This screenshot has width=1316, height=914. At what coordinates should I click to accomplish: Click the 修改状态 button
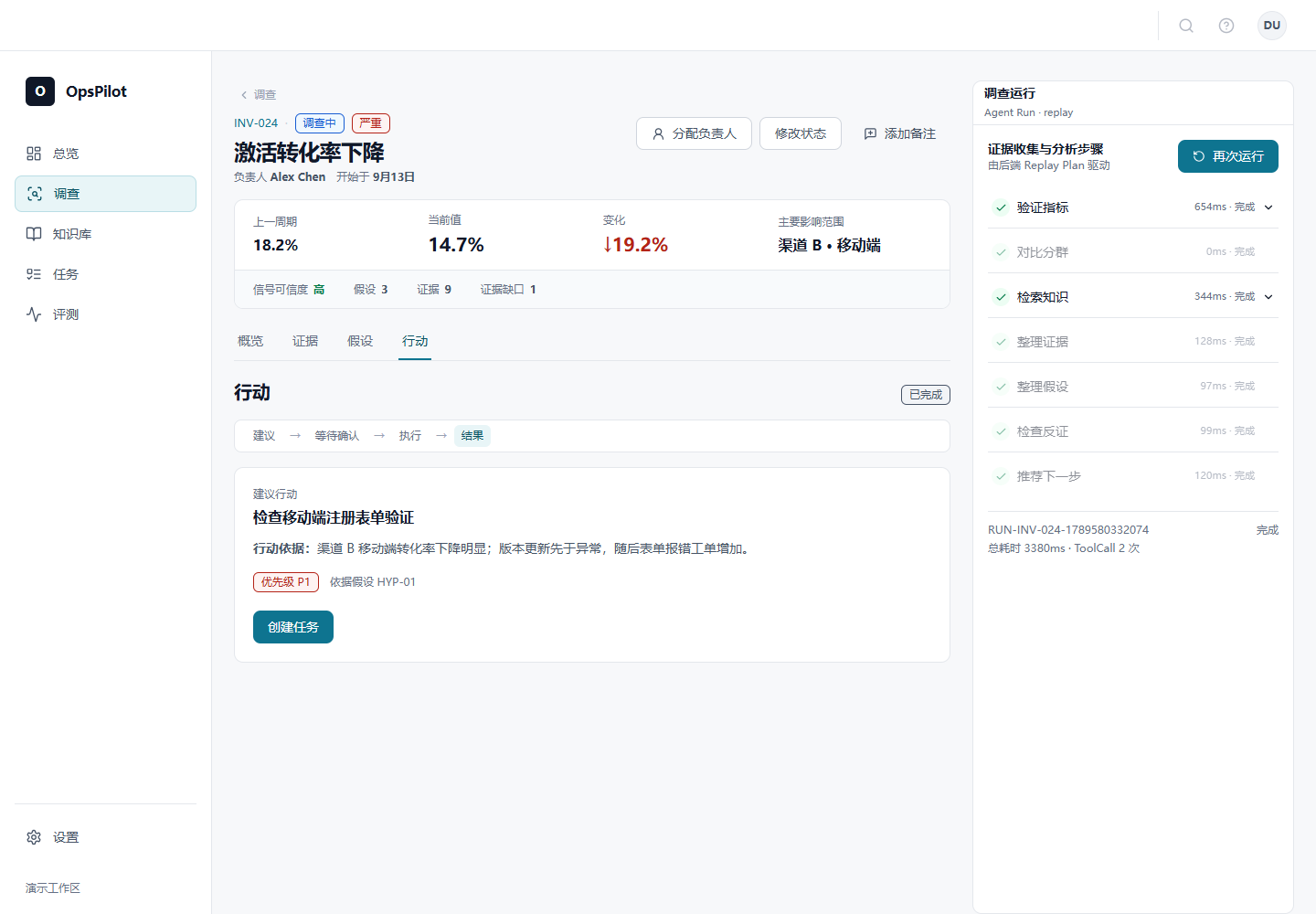tap(801, 133)
